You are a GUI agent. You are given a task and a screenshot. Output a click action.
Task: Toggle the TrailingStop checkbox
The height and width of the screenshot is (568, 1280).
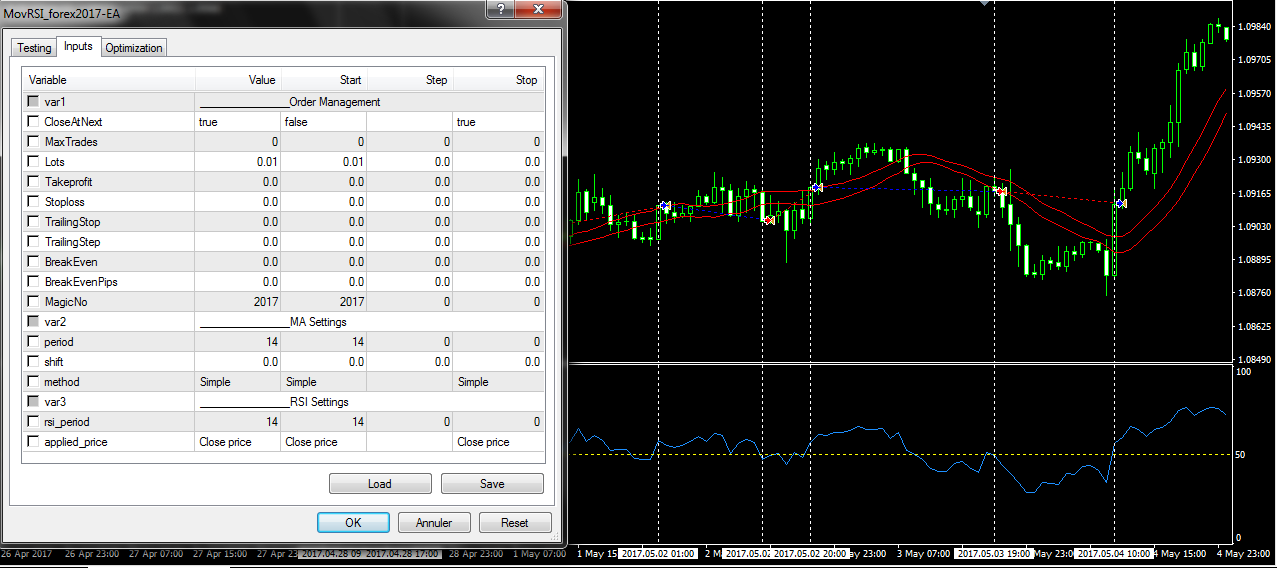click(x=34, y=222)
